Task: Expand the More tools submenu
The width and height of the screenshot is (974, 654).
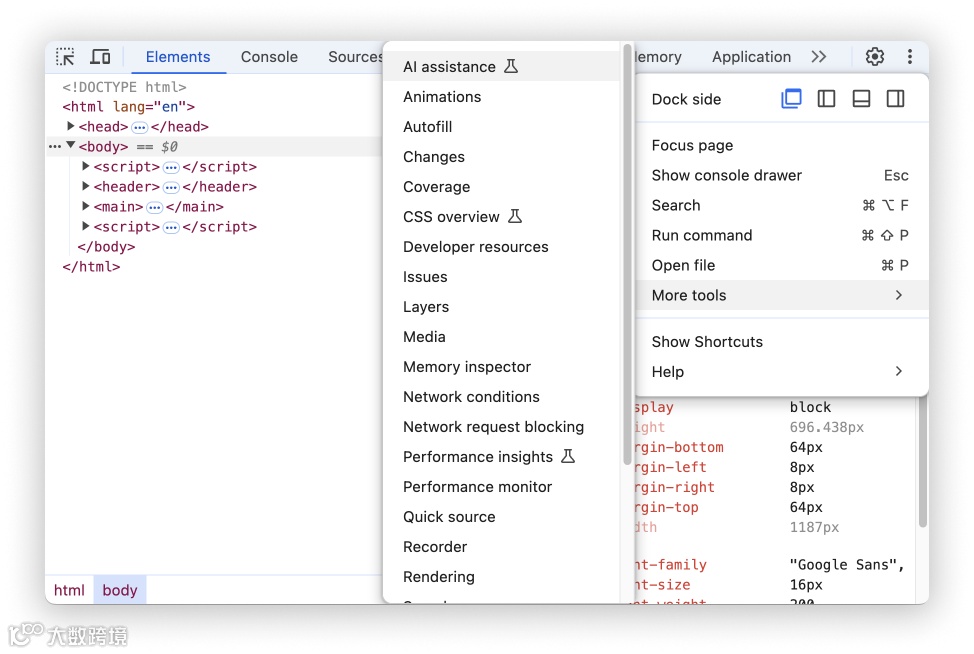Action: 782,295
